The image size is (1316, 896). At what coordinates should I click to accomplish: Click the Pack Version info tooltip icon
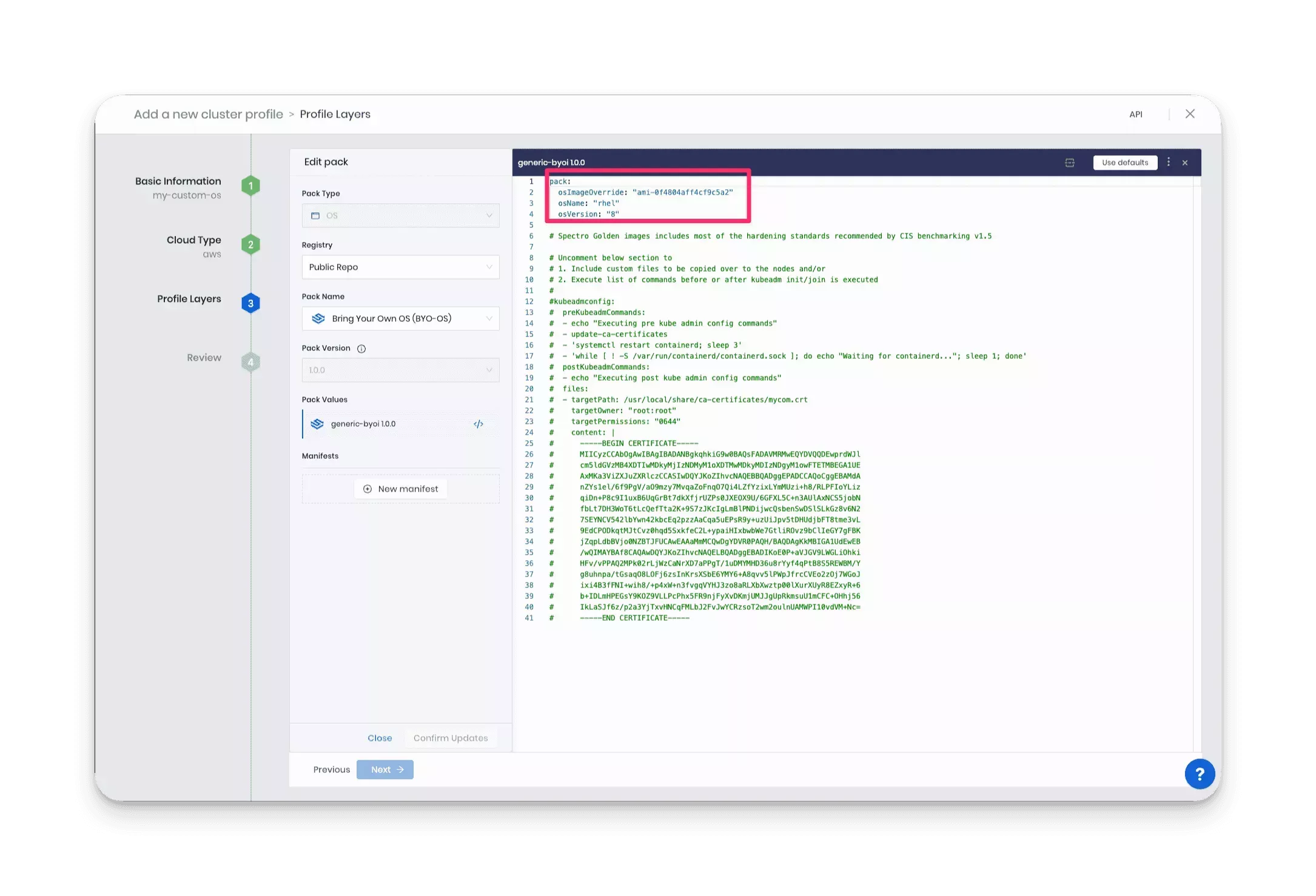[x=362, y=348]
